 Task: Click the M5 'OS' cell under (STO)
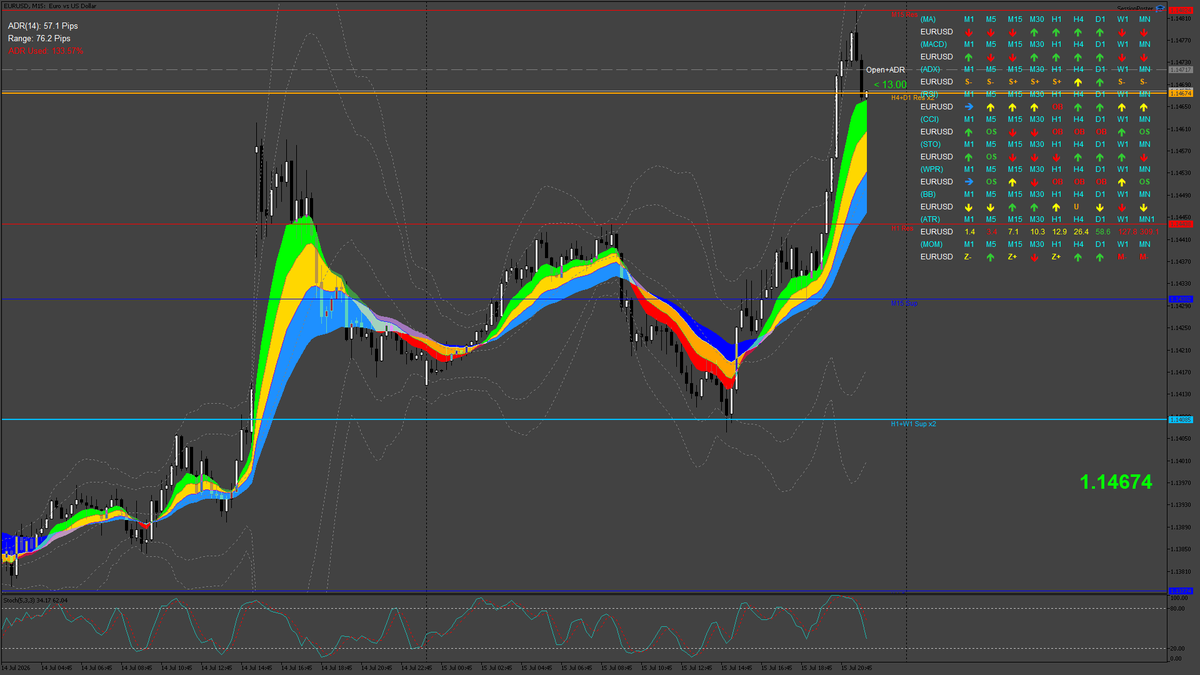click(x=992, y=157)
